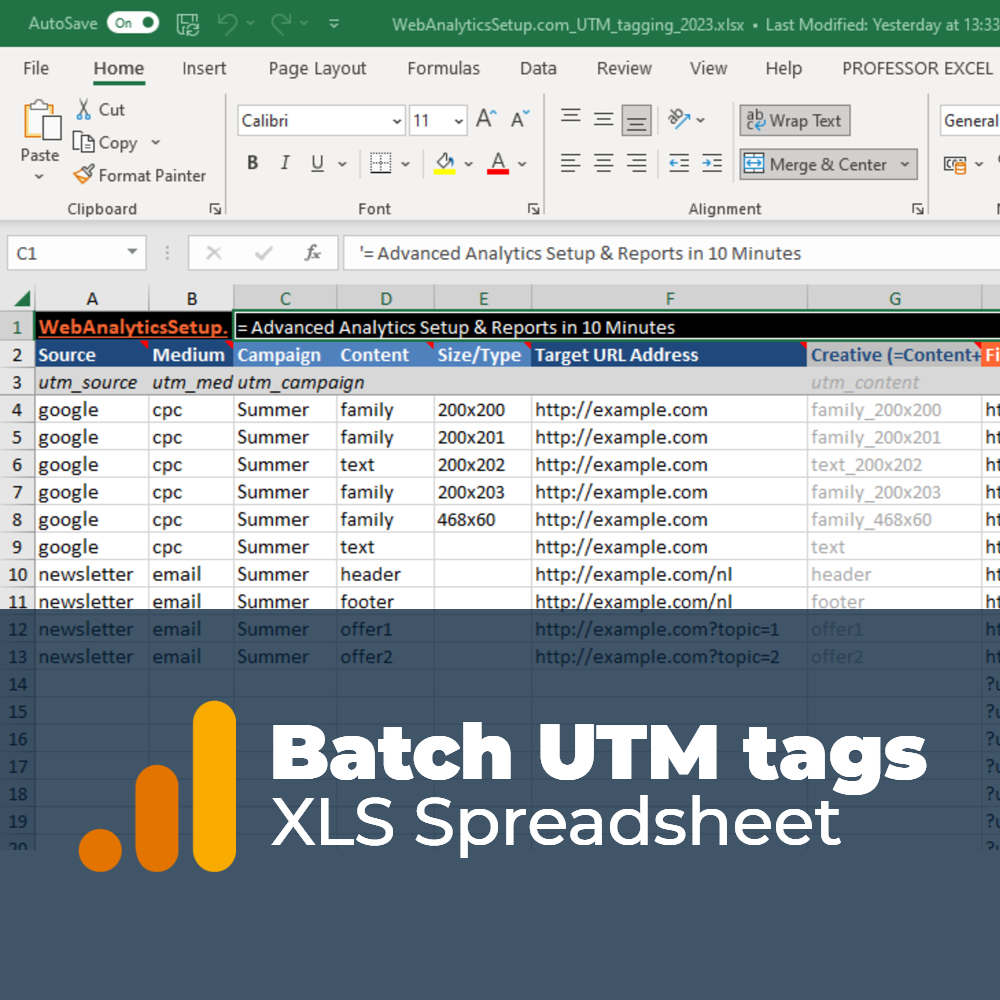Click the WebAnalyticsSetup link in A1

[x=133, y=327]
